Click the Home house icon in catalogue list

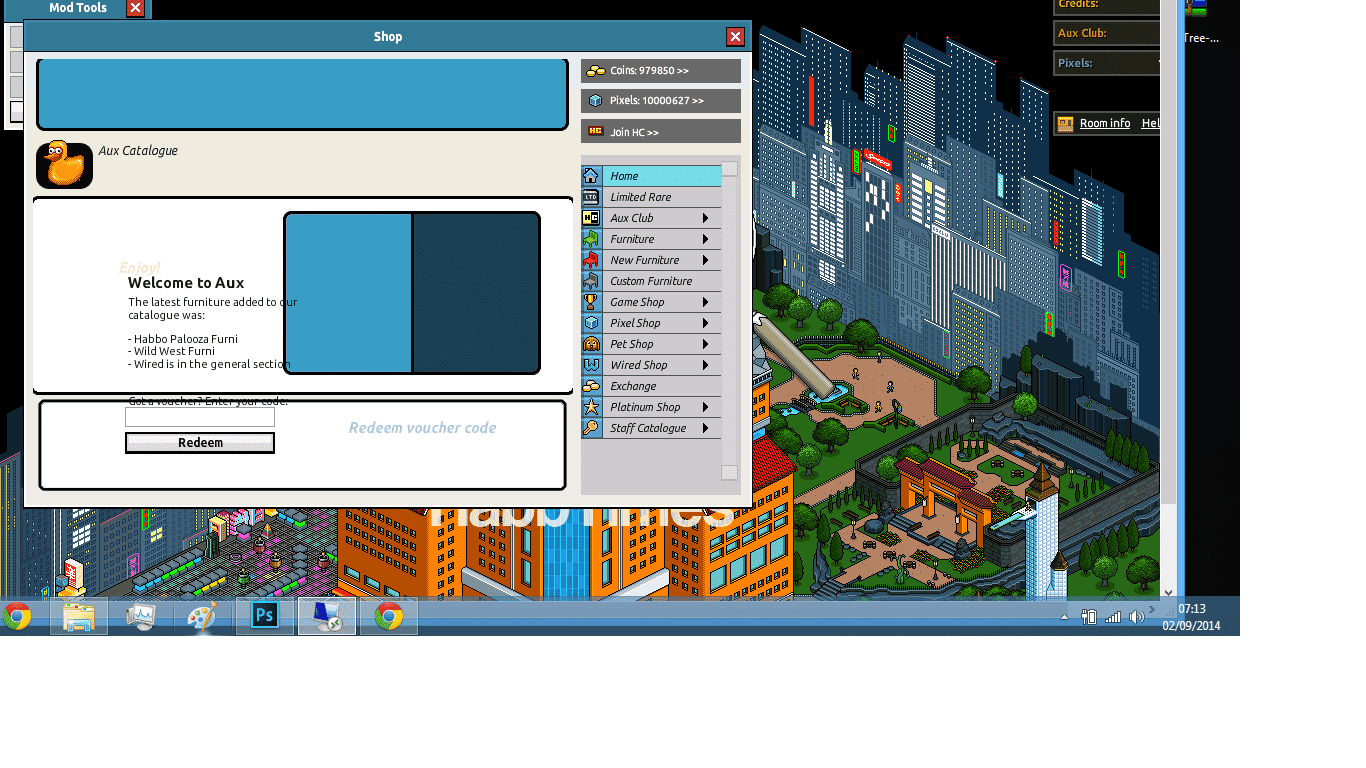(591, 176)
